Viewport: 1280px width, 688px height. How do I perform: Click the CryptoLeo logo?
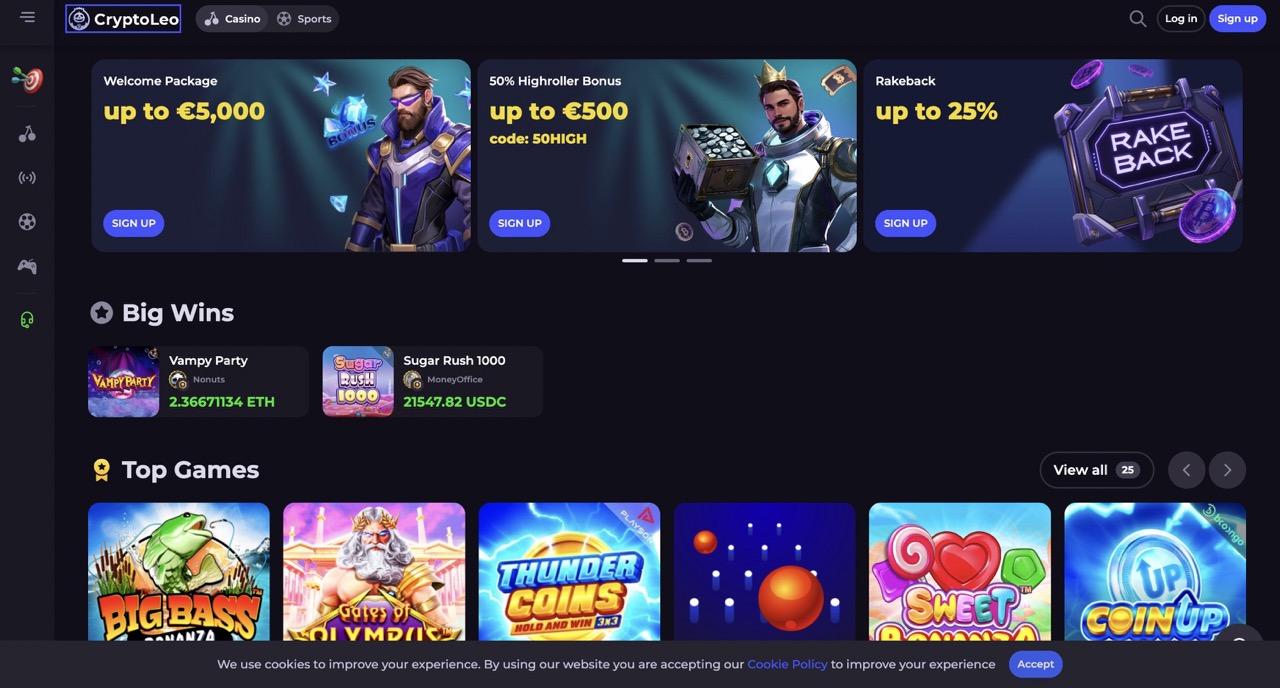123,19
